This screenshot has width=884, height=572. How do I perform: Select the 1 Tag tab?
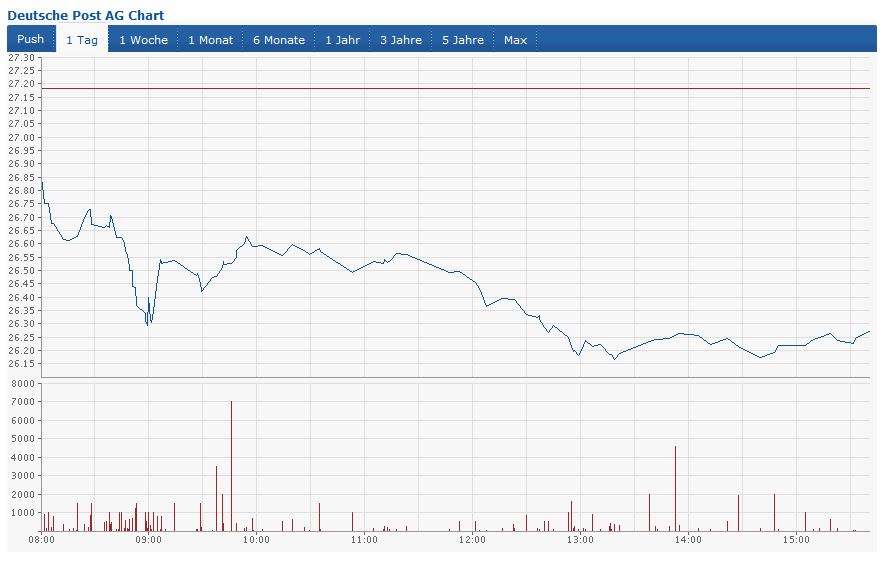click(x=82, y=40)
